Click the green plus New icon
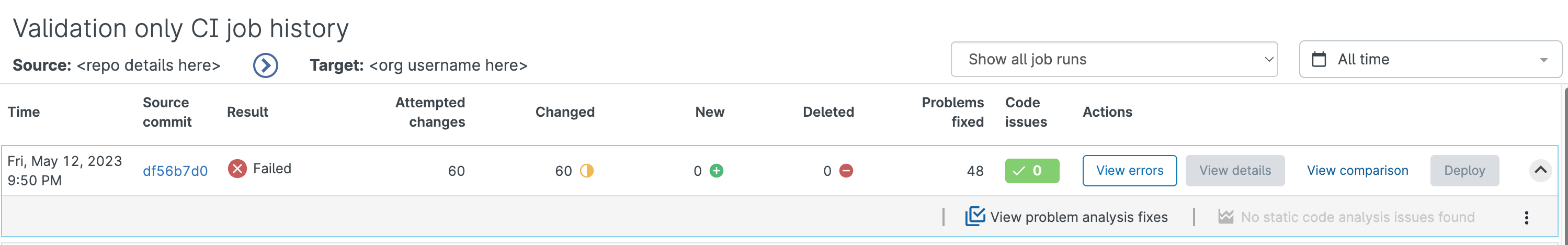The image size is (1568, 245). 717,171
